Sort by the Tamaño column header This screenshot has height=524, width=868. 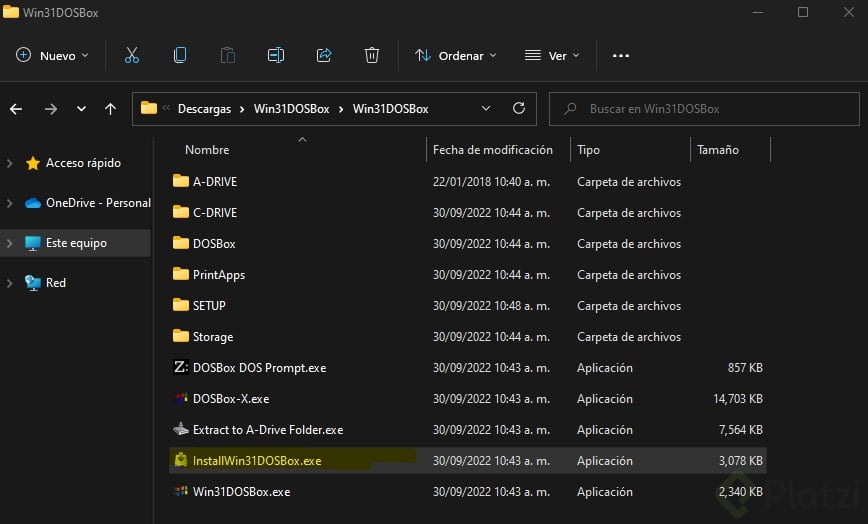point(717,150)
